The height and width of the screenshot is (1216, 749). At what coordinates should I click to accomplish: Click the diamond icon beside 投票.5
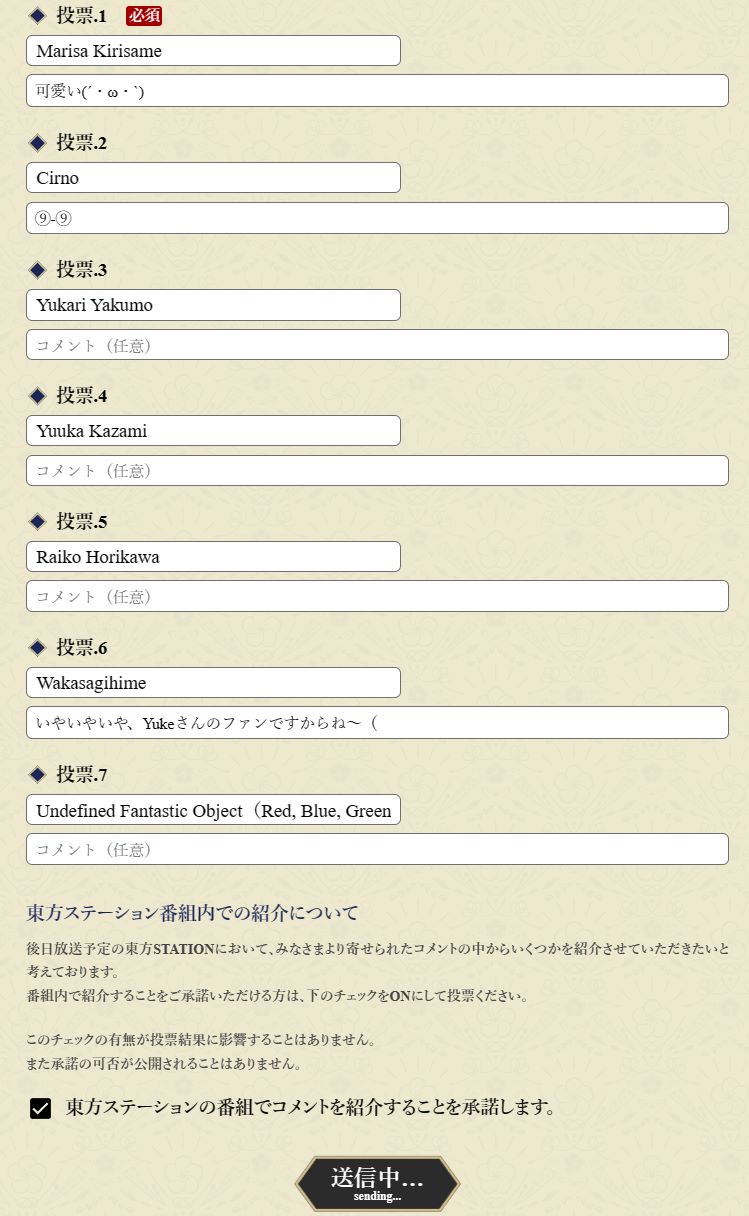click(x=38, y=522)
